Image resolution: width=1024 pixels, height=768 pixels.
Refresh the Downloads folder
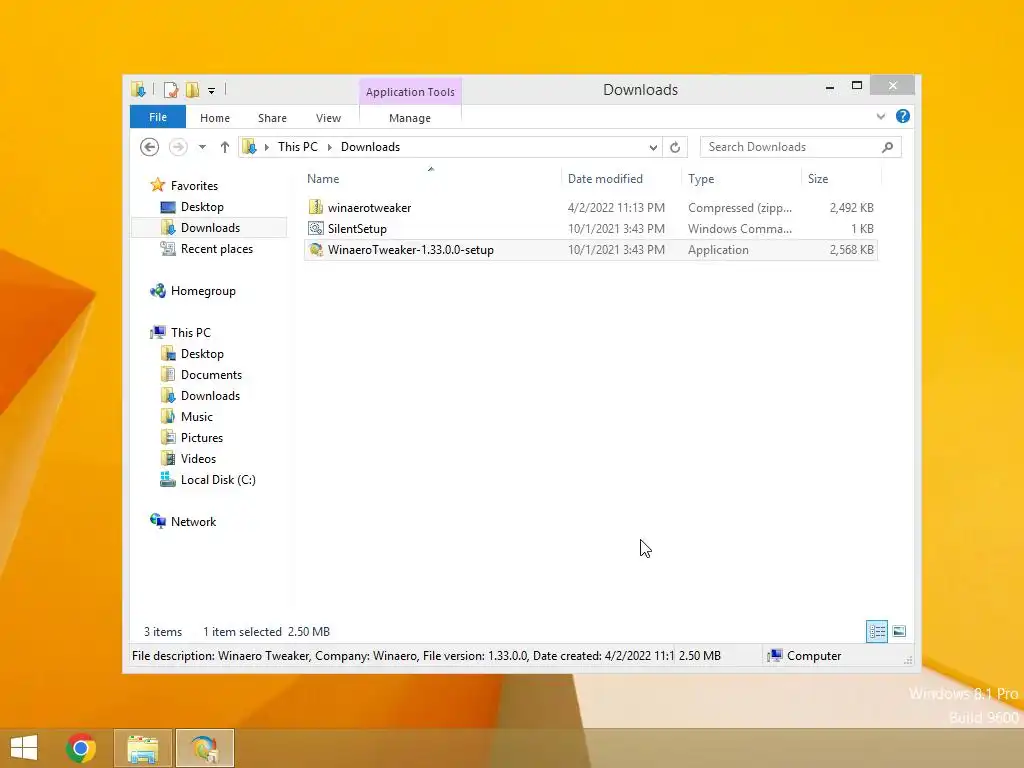click(x=675, y=147)
